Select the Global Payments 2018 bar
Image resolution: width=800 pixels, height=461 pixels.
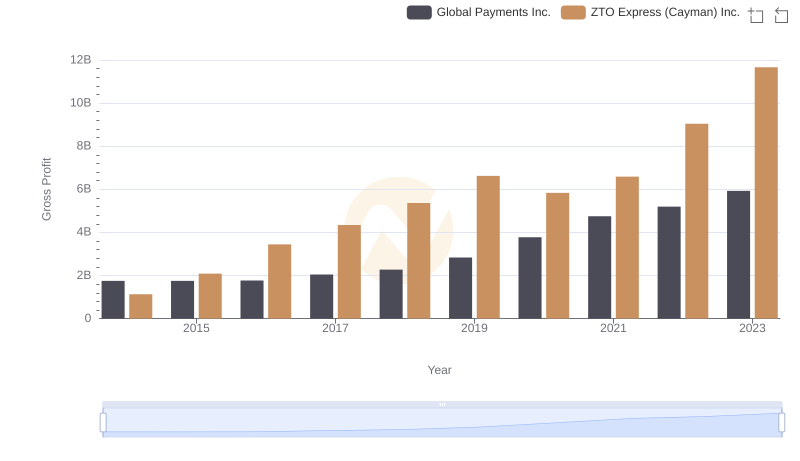[391, 294]
